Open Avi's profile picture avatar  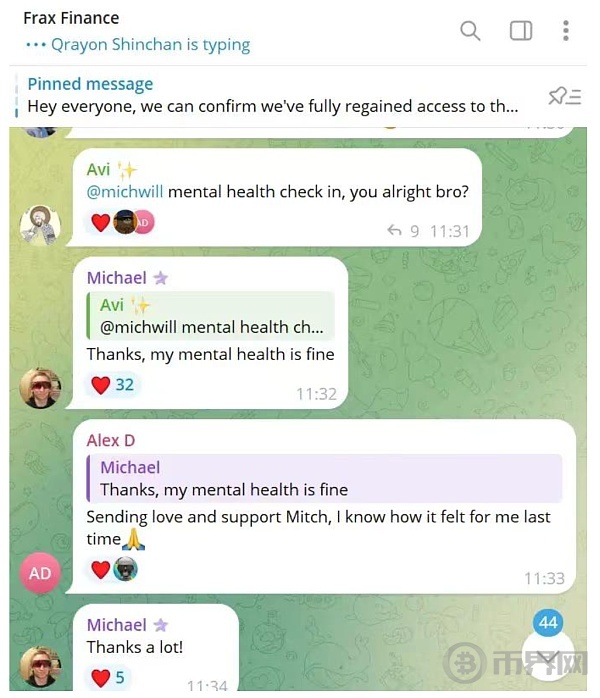[40, 225]
